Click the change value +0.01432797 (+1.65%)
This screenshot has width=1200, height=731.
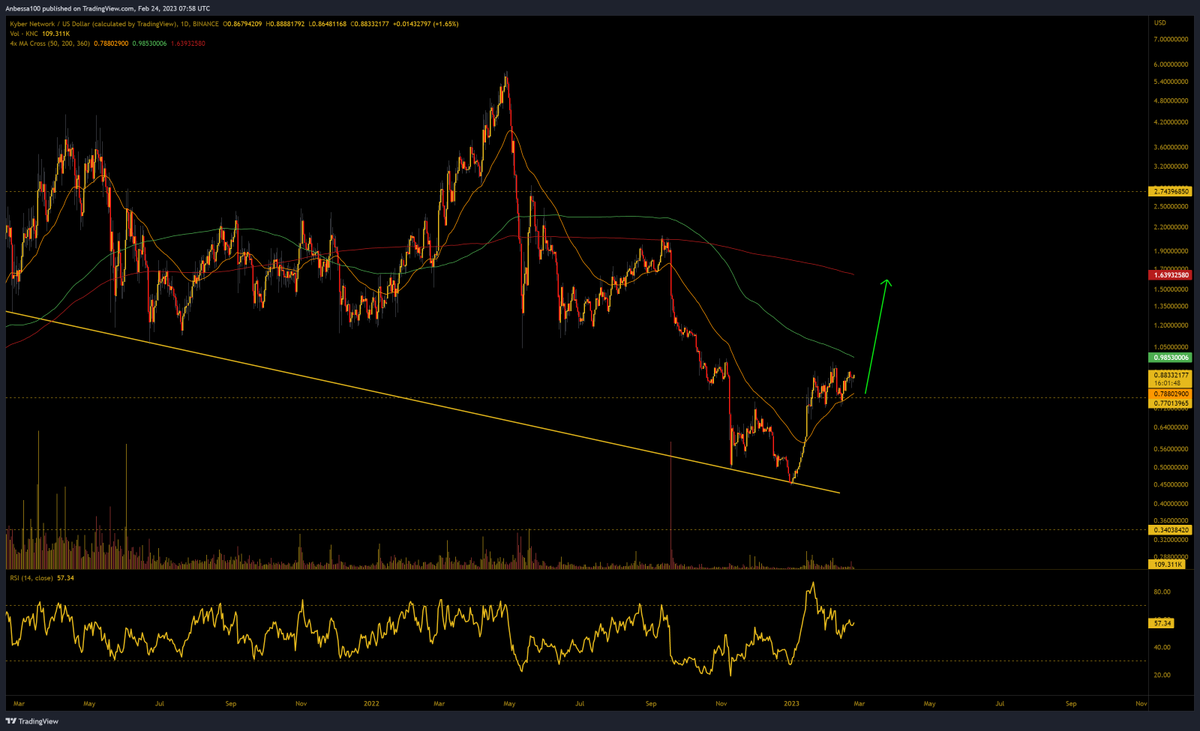pos(425,24)
